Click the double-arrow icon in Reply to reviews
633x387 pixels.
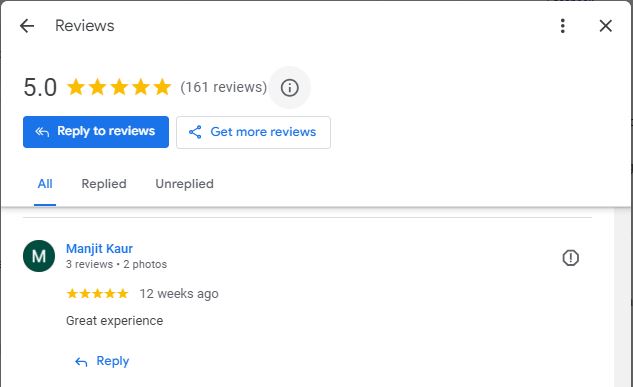pos(42,132)
